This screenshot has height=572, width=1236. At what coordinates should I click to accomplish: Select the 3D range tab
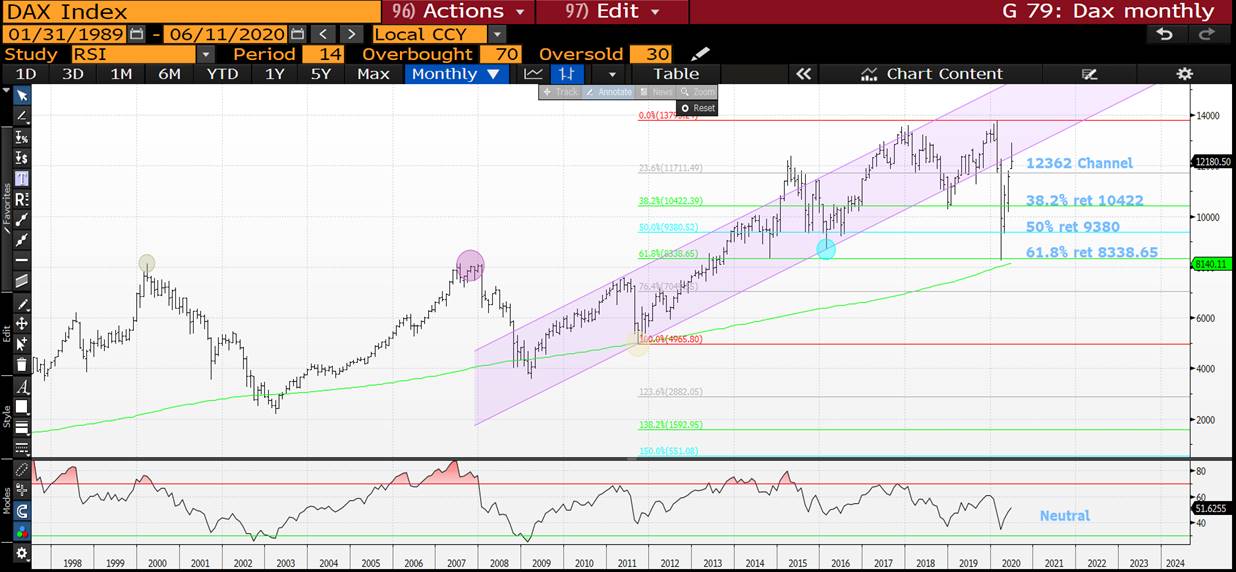coord(73,74)
